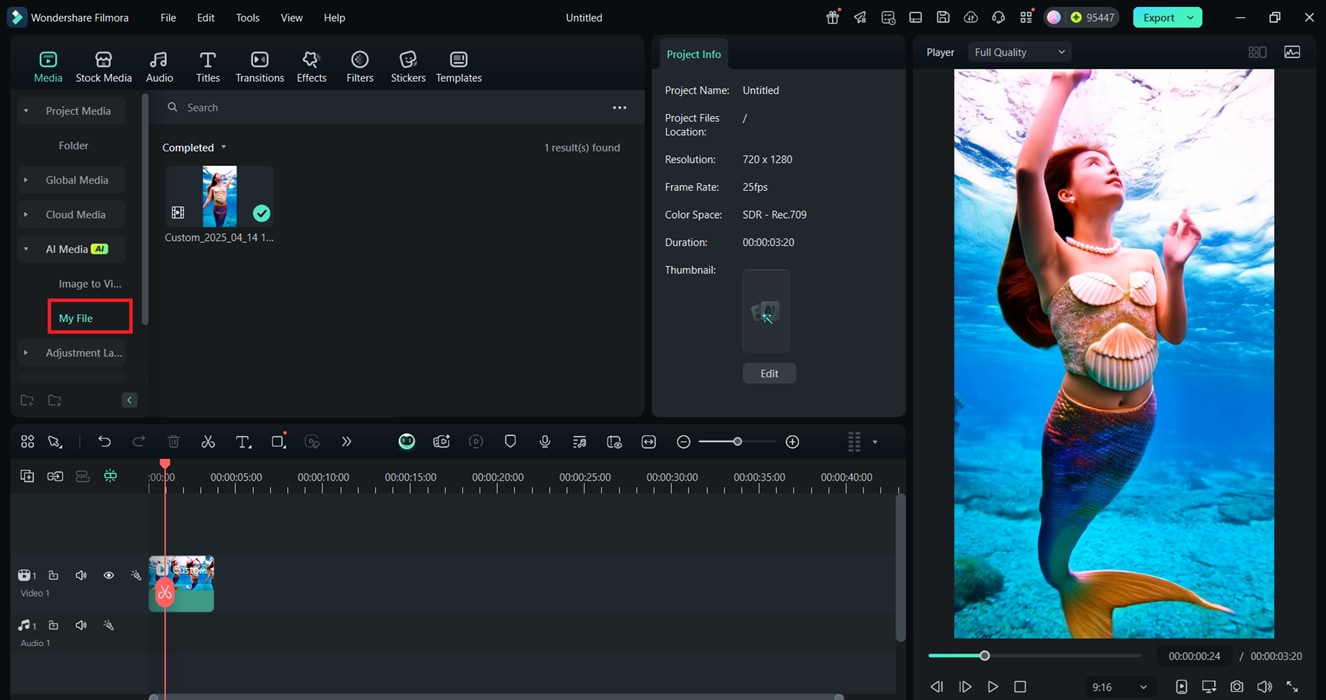
Task: Open the File menu
Action: coord(168,17)
